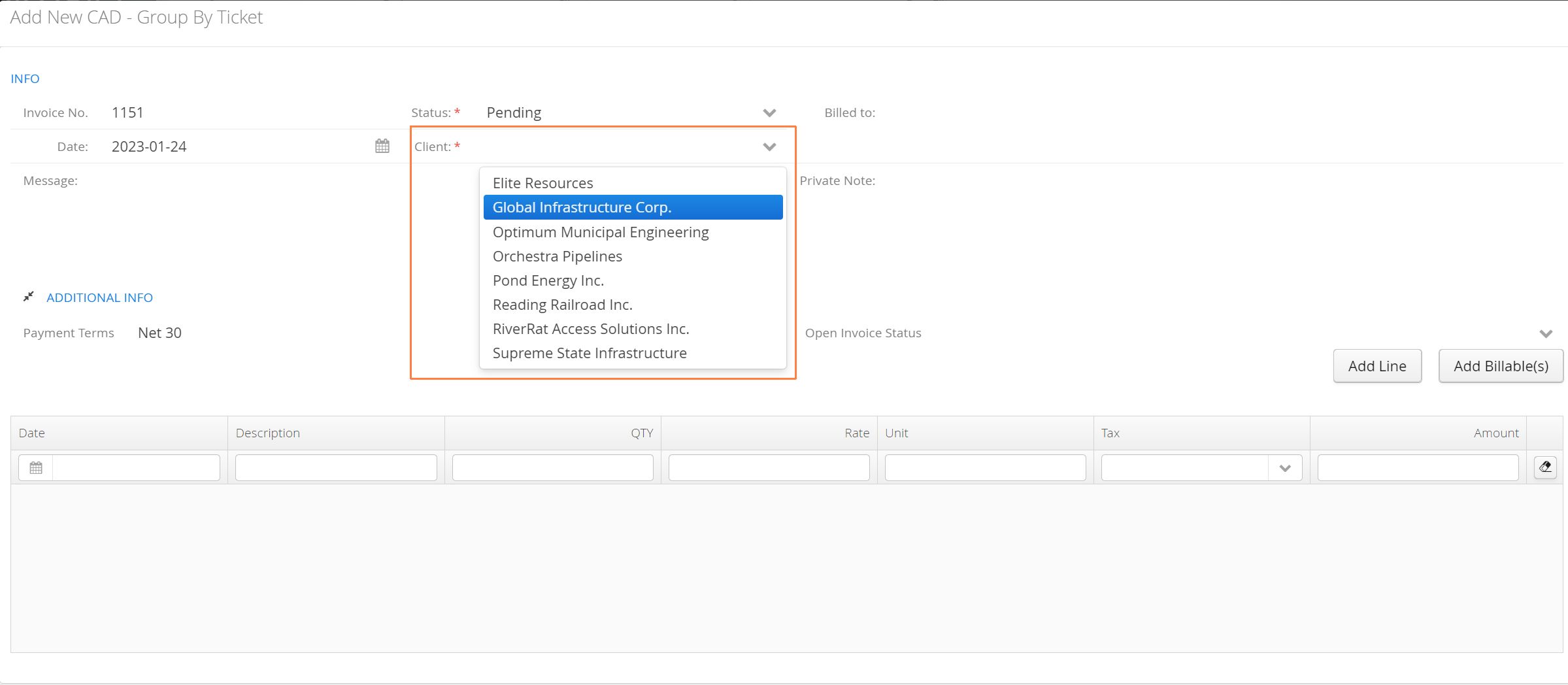
Task: Open the ADDITIONAL INFO section link
Action: 99,297
